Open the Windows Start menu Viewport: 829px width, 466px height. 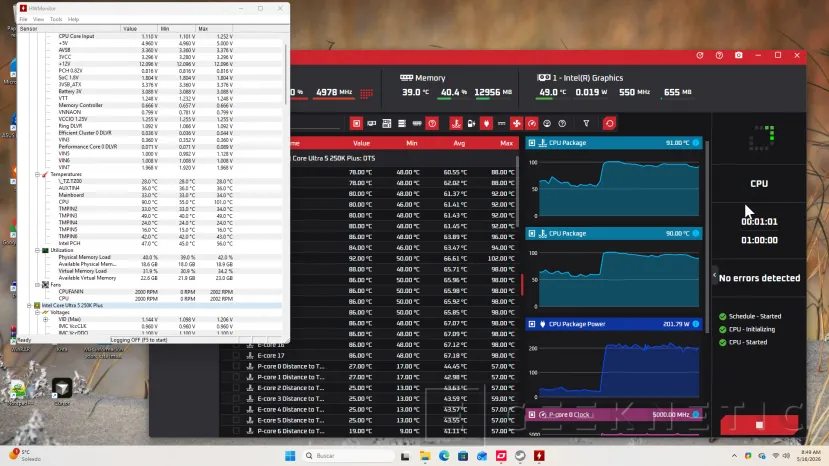290,455
